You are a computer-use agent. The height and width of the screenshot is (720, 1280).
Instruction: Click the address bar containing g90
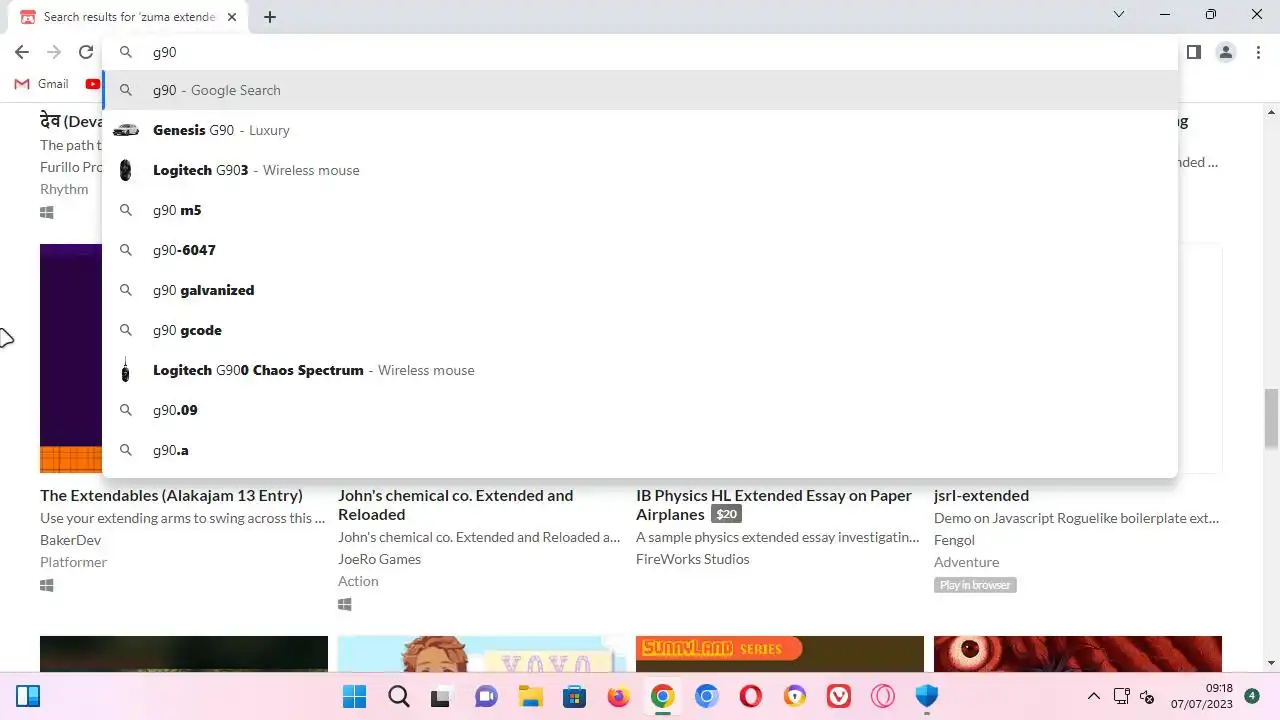pyautogui.click(x=640, y=52)
